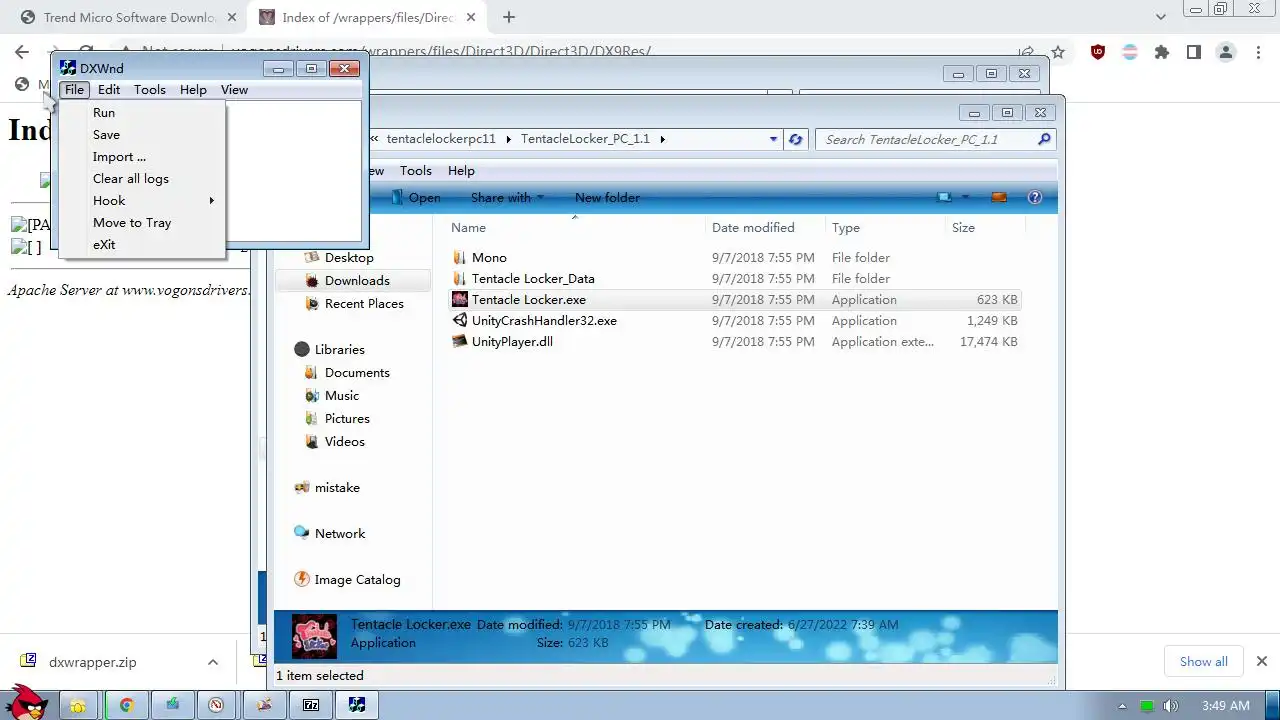Screen dimensions: 1280x720
Task: Select the Tentacle Locker.exe file icon
Action: point(459,299)
